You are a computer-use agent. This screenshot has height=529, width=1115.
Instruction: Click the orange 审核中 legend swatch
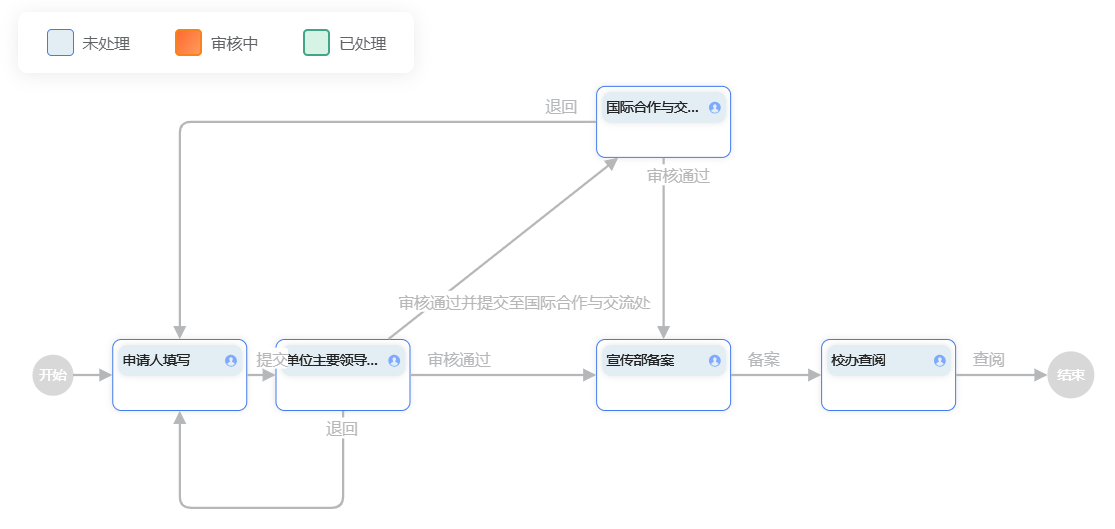click(x=188, y=43)
